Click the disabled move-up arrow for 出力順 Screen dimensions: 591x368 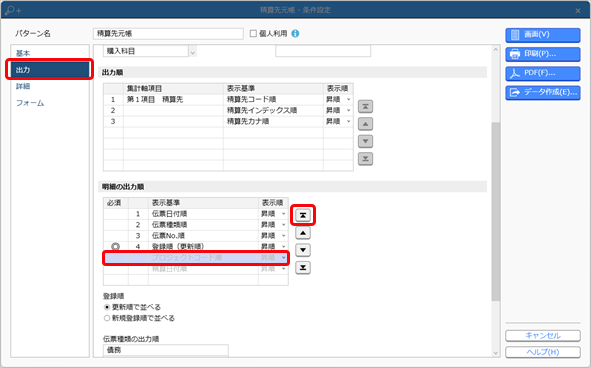point(365,124)
